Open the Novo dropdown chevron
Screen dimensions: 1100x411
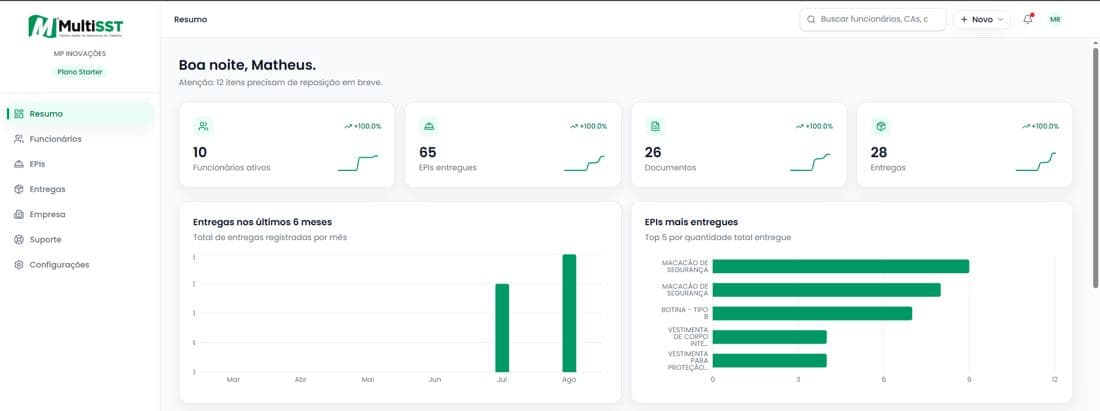coord(1000,20)
